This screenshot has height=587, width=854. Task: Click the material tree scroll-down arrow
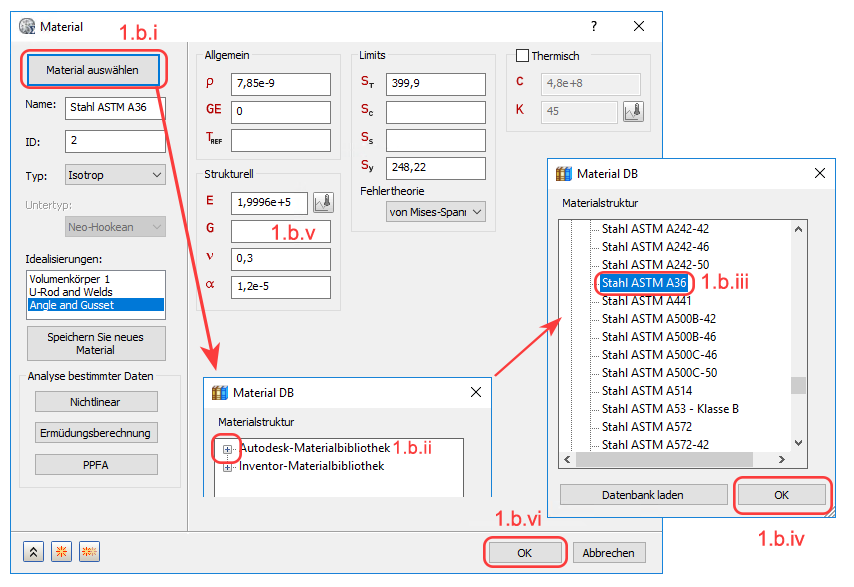tap(798, 443)
